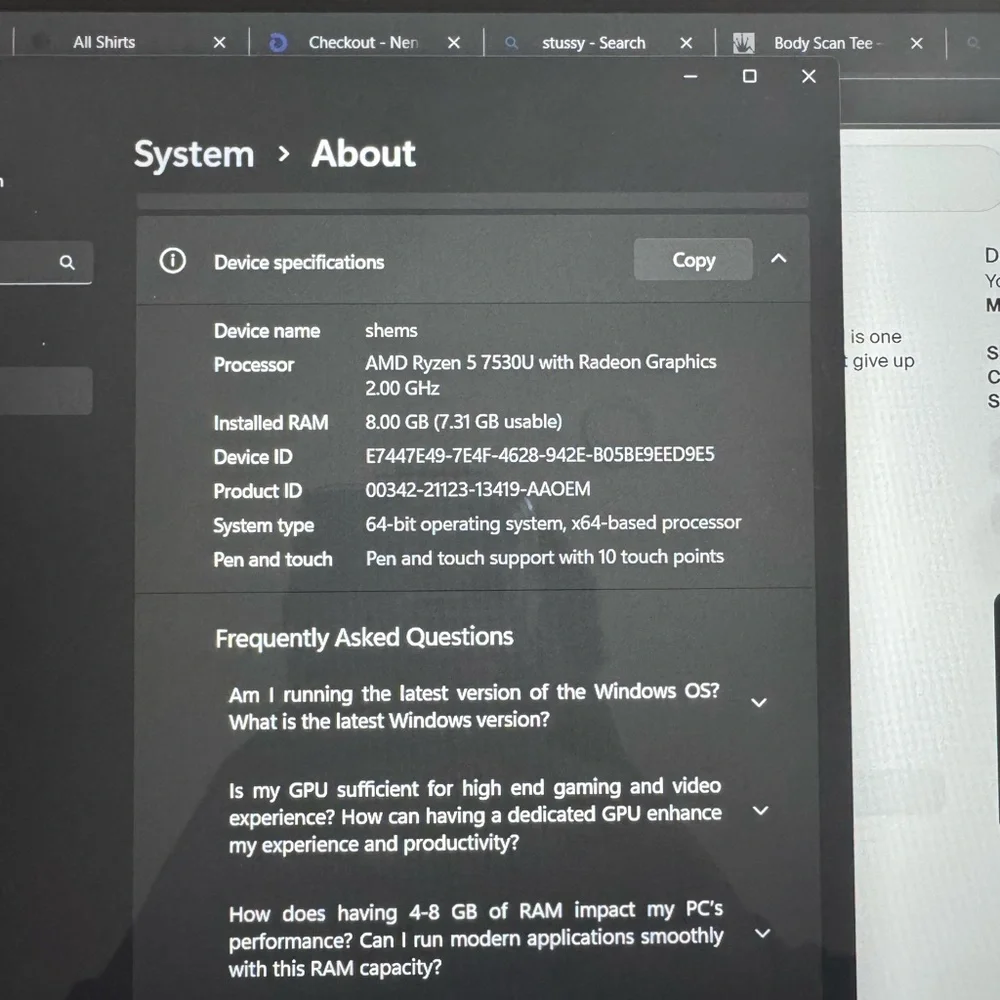Click the Body Scan Tee tab favicon
This screenshot has width=1000, height=1000.
click(744, 43)
